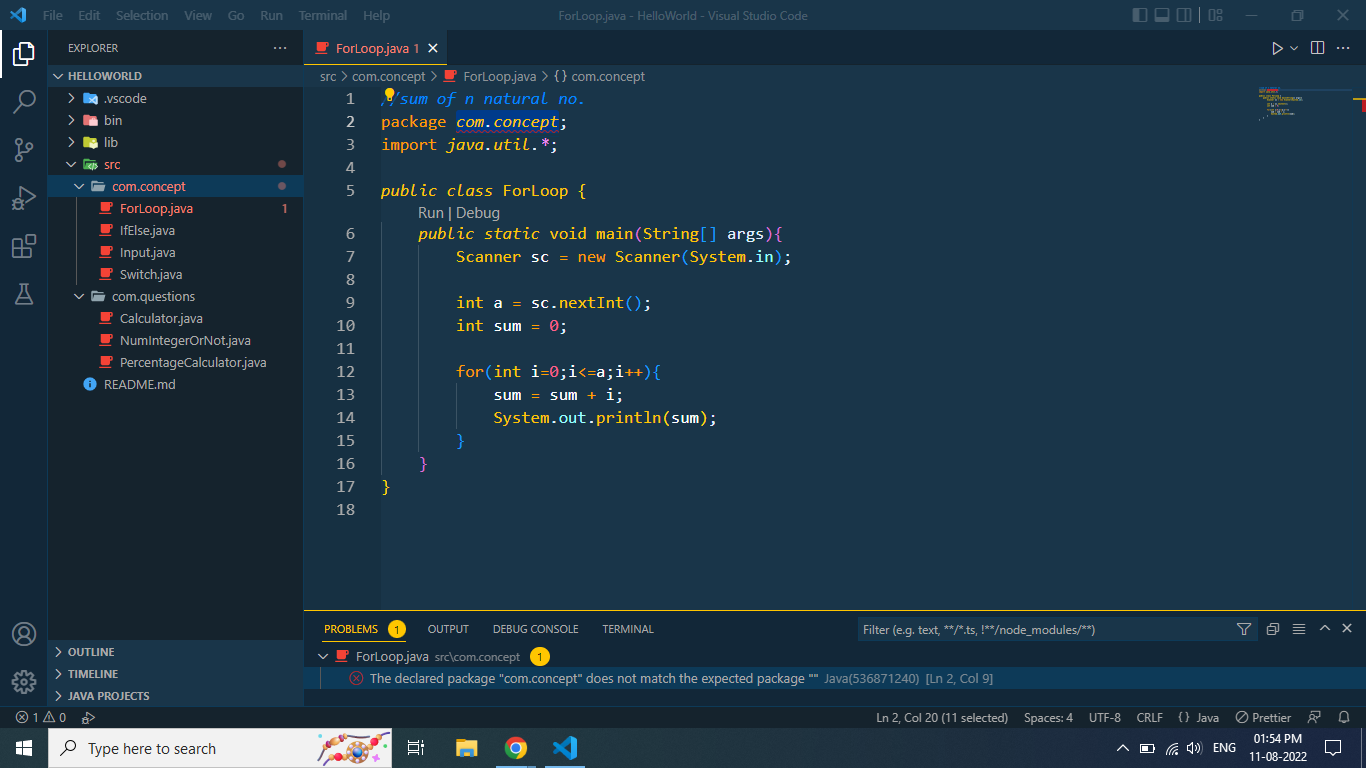Image resolution: width=1366 pixels, height=768 pixels.
Task: Collapse all problems in the panel
Action: (x=1273, y=629)
